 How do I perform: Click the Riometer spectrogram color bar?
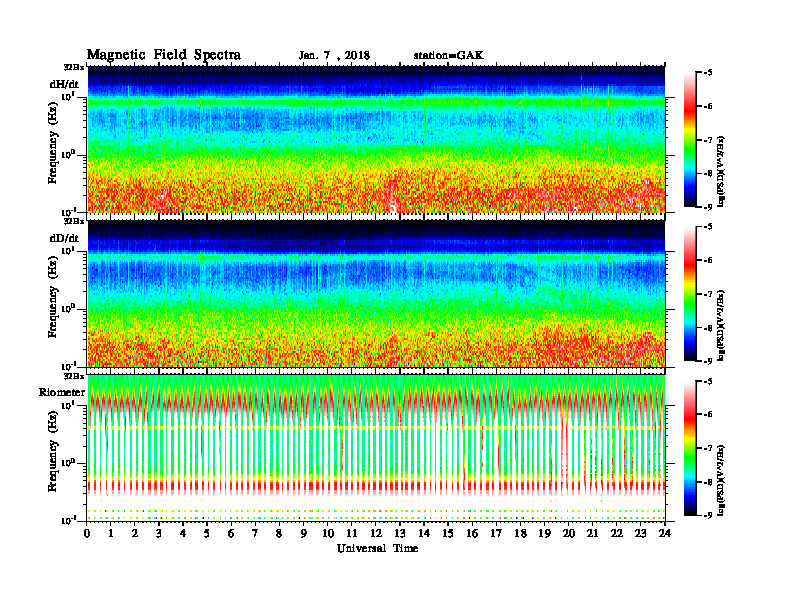point(690,448)
